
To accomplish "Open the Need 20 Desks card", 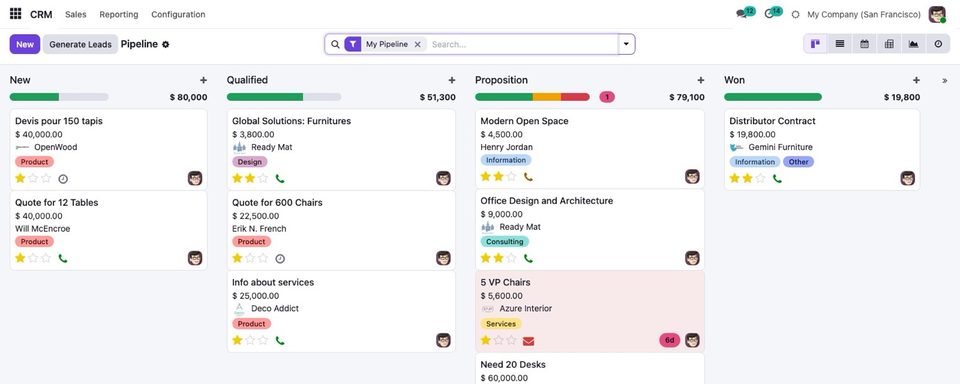I will point(590,369).
